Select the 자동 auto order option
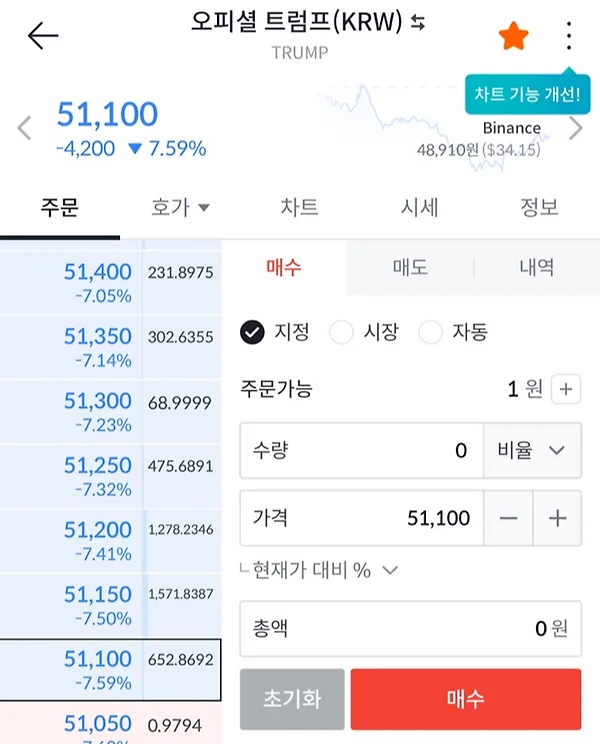This screenshot has height=744, width=600. pos(453,332)
